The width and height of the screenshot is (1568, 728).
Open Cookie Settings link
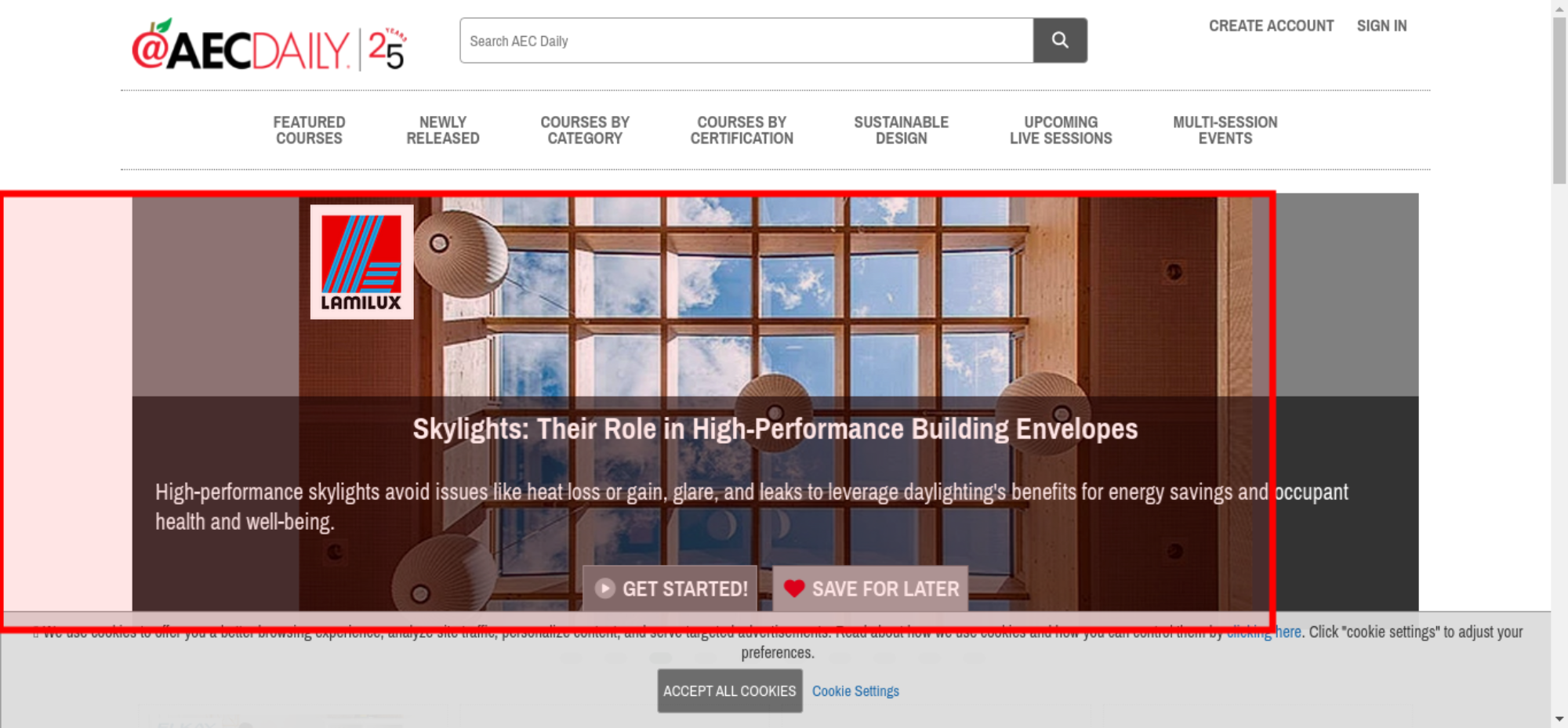(855, 691)
